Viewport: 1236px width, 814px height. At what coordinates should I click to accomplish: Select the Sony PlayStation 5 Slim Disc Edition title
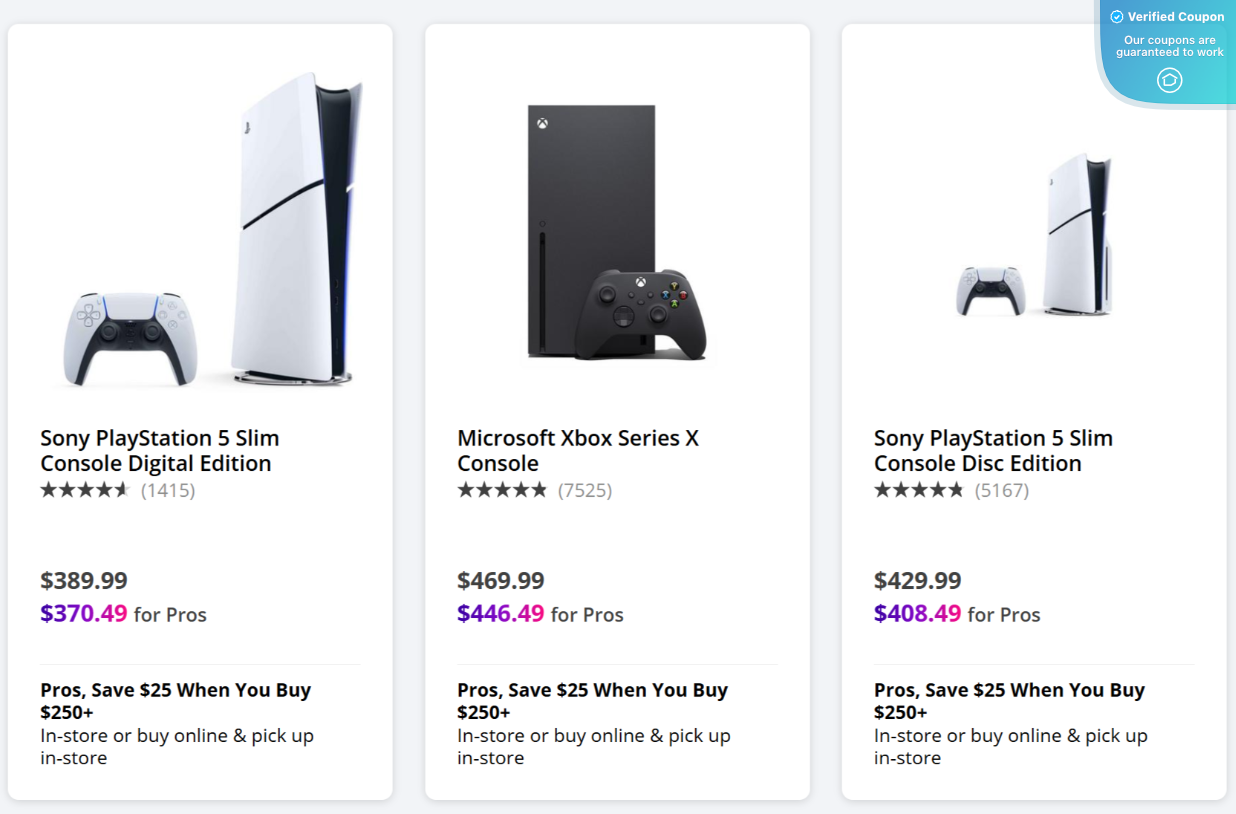click(x=993, y=450)
